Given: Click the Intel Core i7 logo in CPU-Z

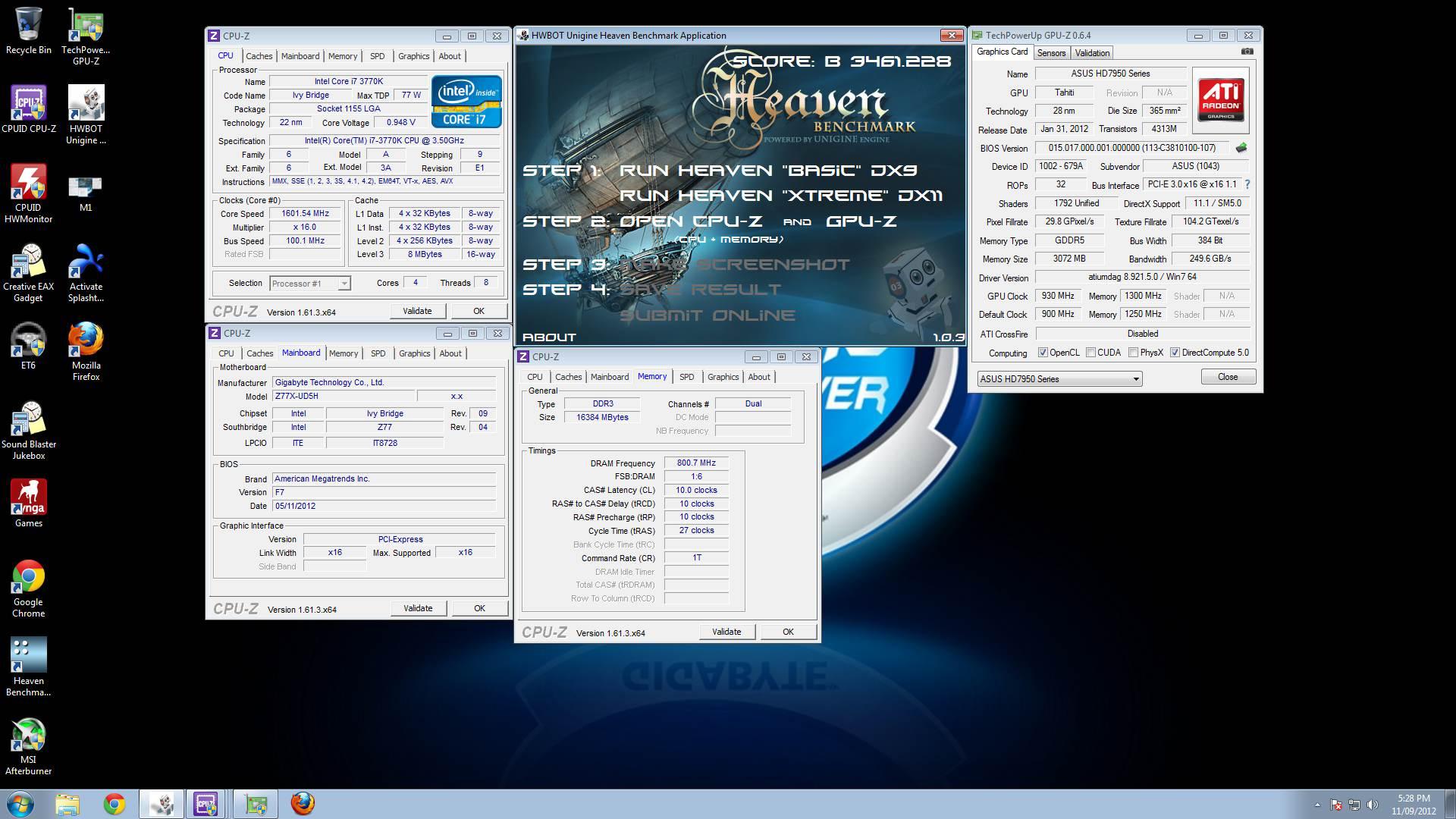Looking at the screenshot, I should [466, 101].
